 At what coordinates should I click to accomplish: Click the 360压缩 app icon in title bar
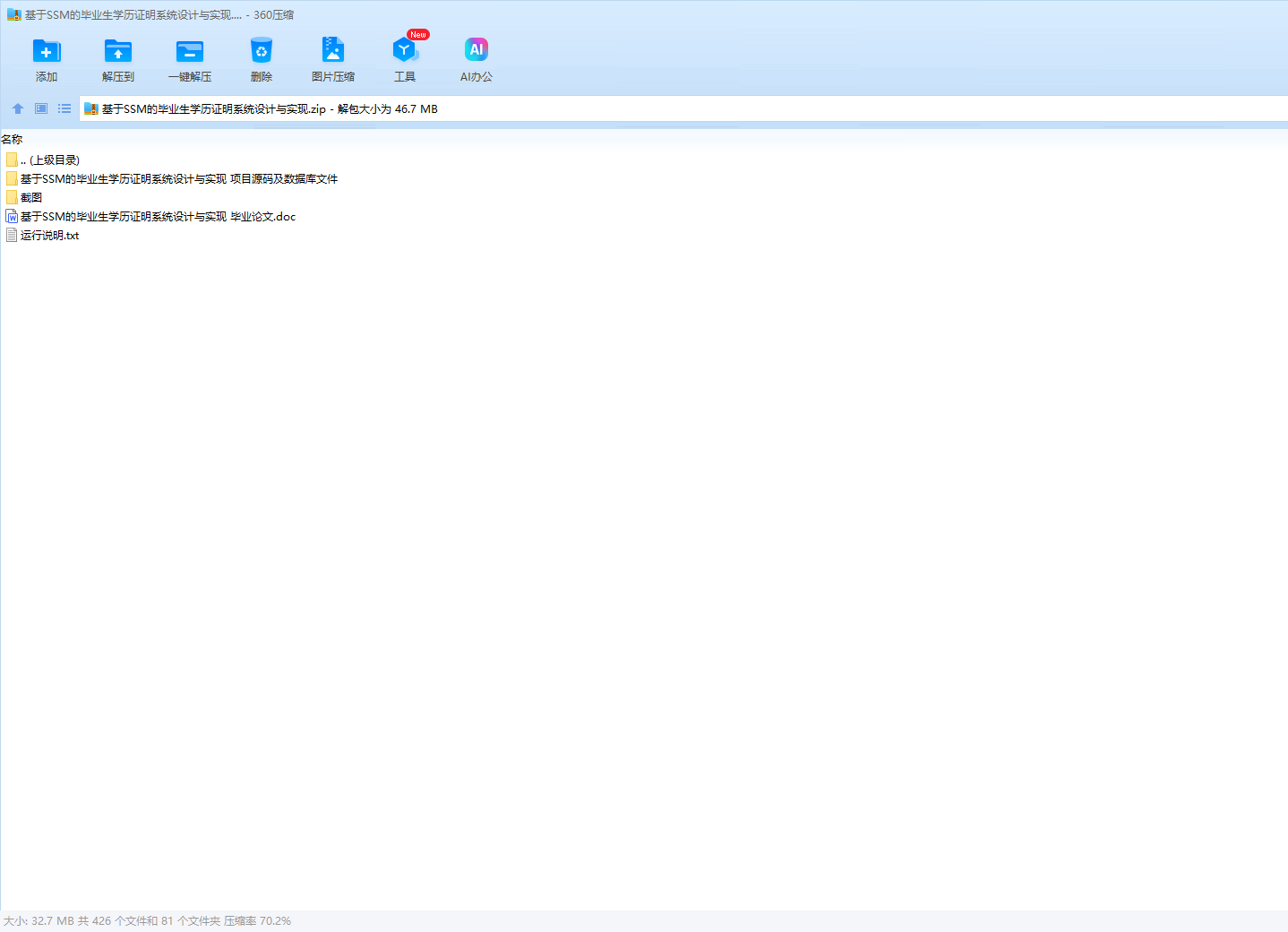click(x=14, y=15)
